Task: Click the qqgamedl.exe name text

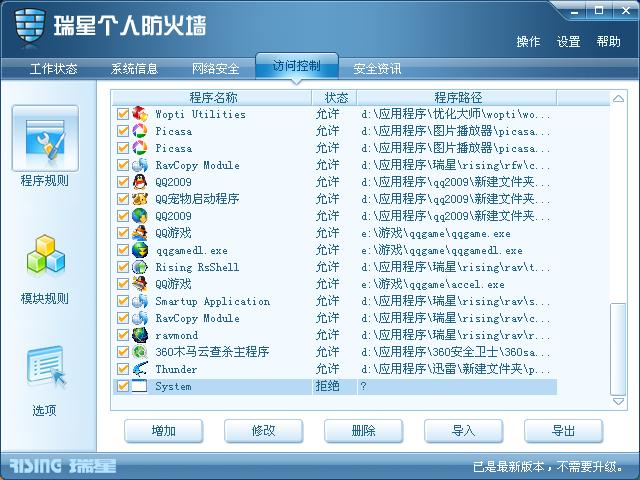Action: [192, 250]
